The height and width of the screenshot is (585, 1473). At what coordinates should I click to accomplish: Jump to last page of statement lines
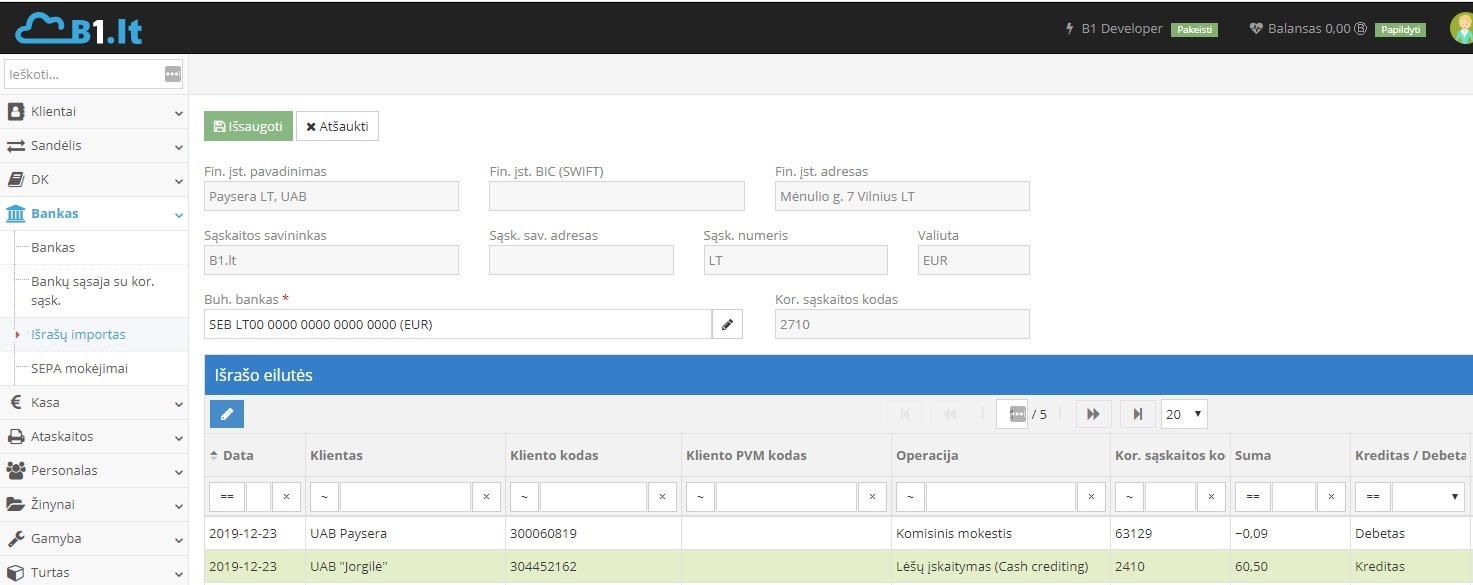(1138, 414)
